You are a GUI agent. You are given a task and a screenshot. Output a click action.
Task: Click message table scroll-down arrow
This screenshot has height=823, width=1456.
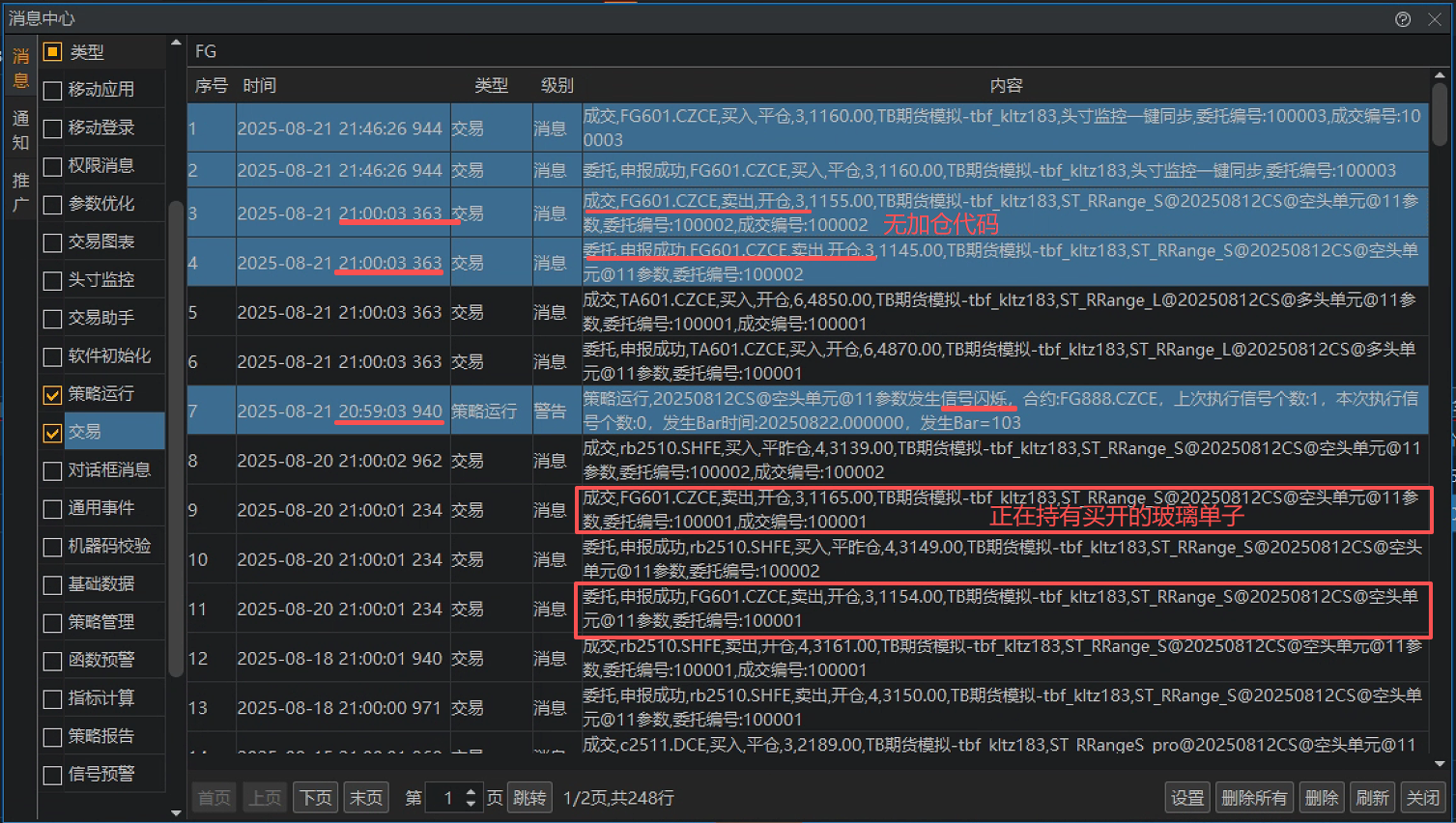click(x=1440, y=763)
